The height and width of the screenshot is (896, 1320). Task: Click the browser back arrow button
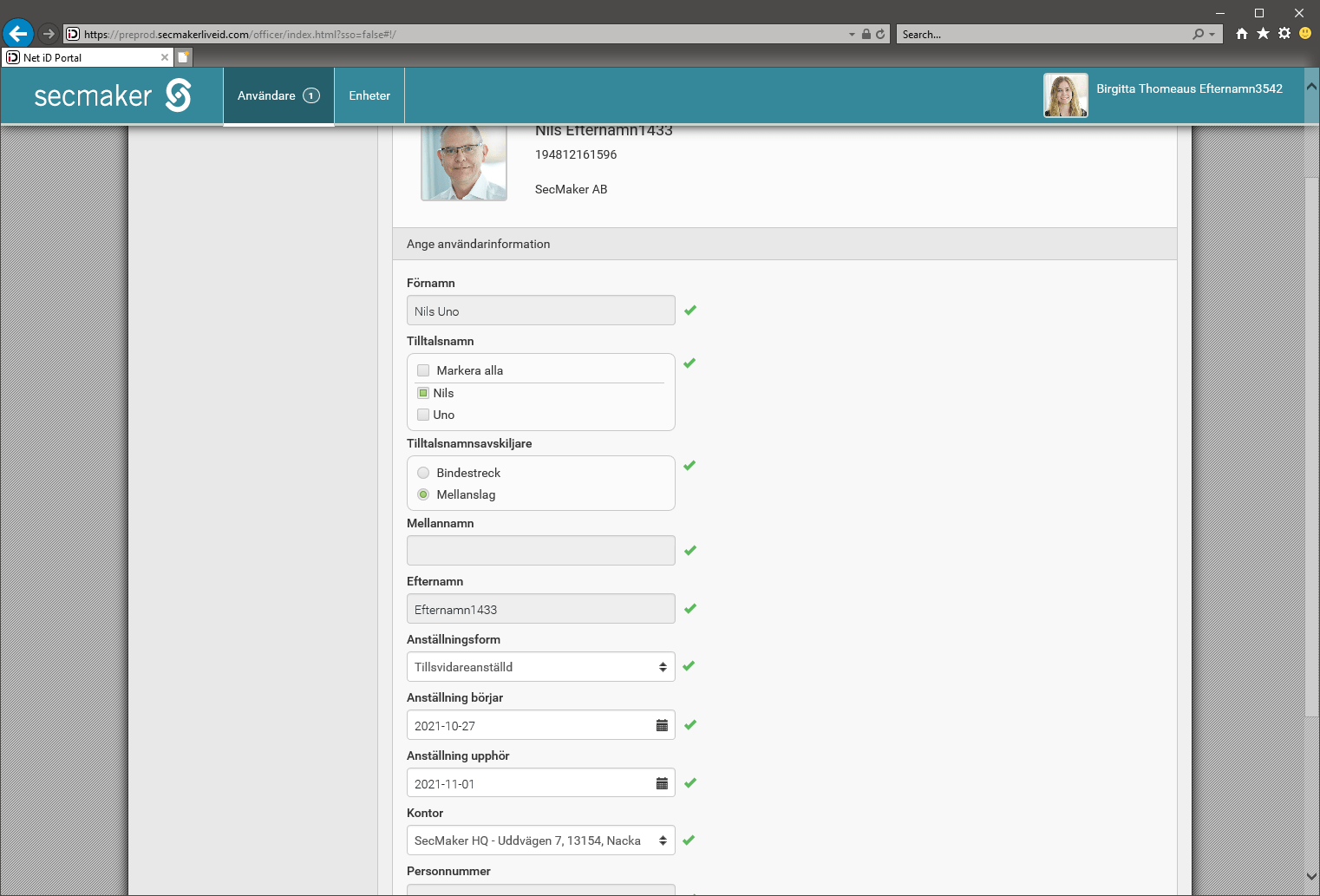coord(17,34)
